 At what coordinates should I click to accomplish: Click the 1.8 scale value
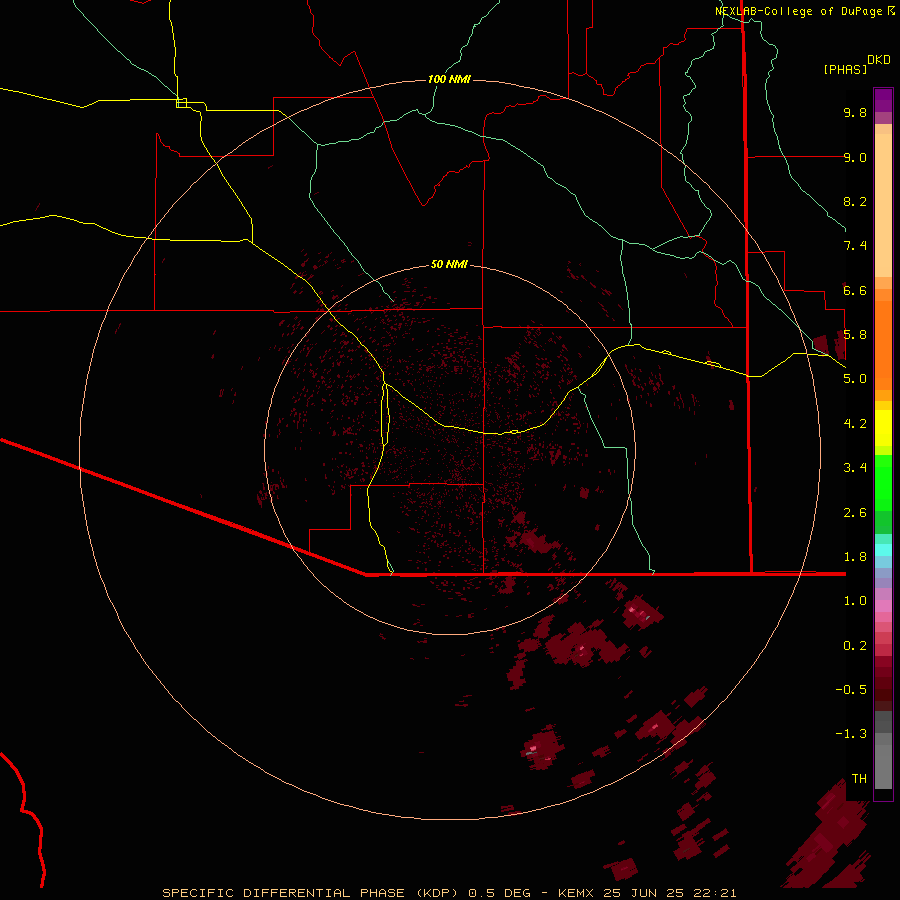pos(855,557)
